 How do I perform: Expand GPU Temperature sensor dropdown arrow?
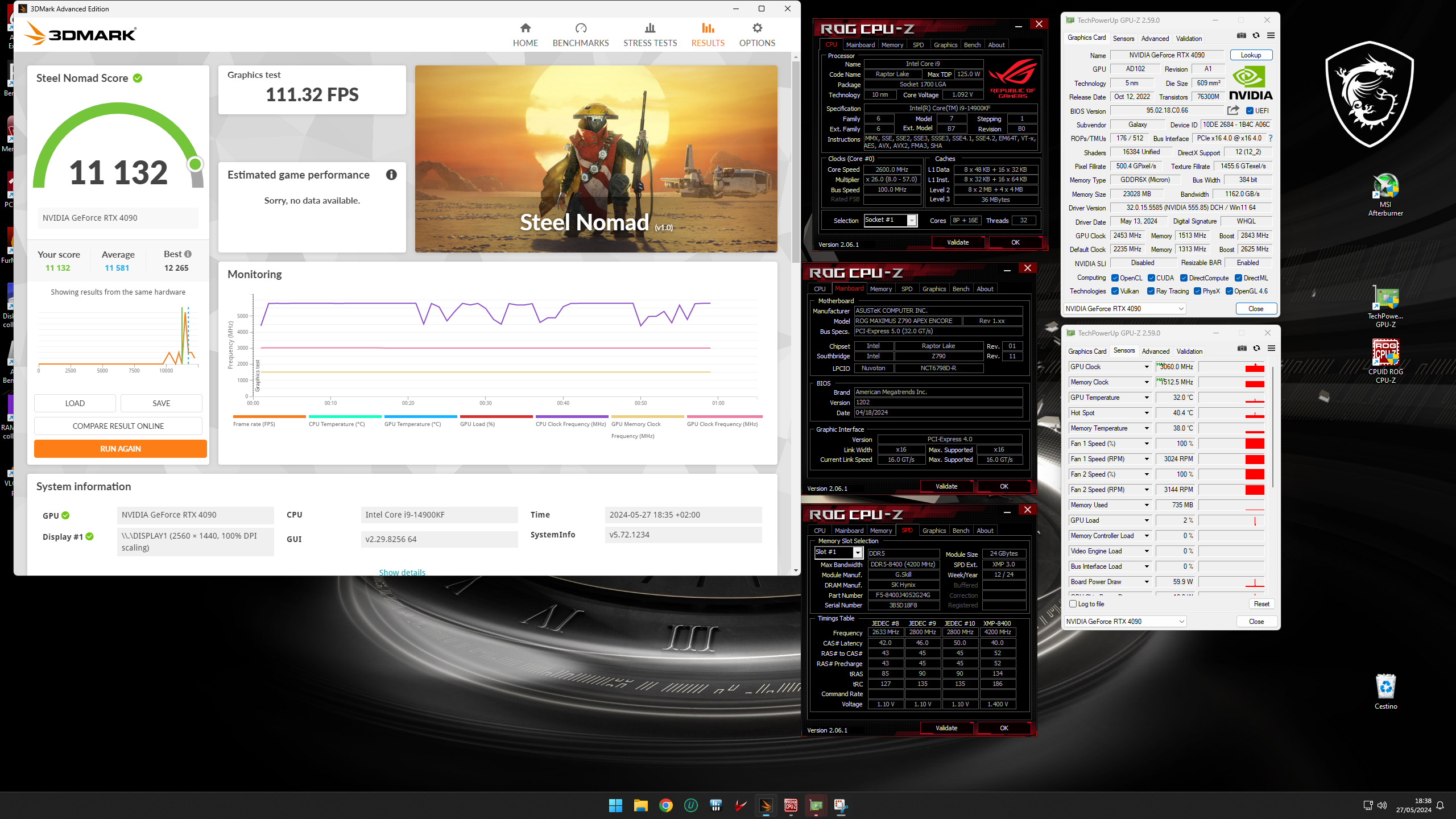click(1147, 398)
